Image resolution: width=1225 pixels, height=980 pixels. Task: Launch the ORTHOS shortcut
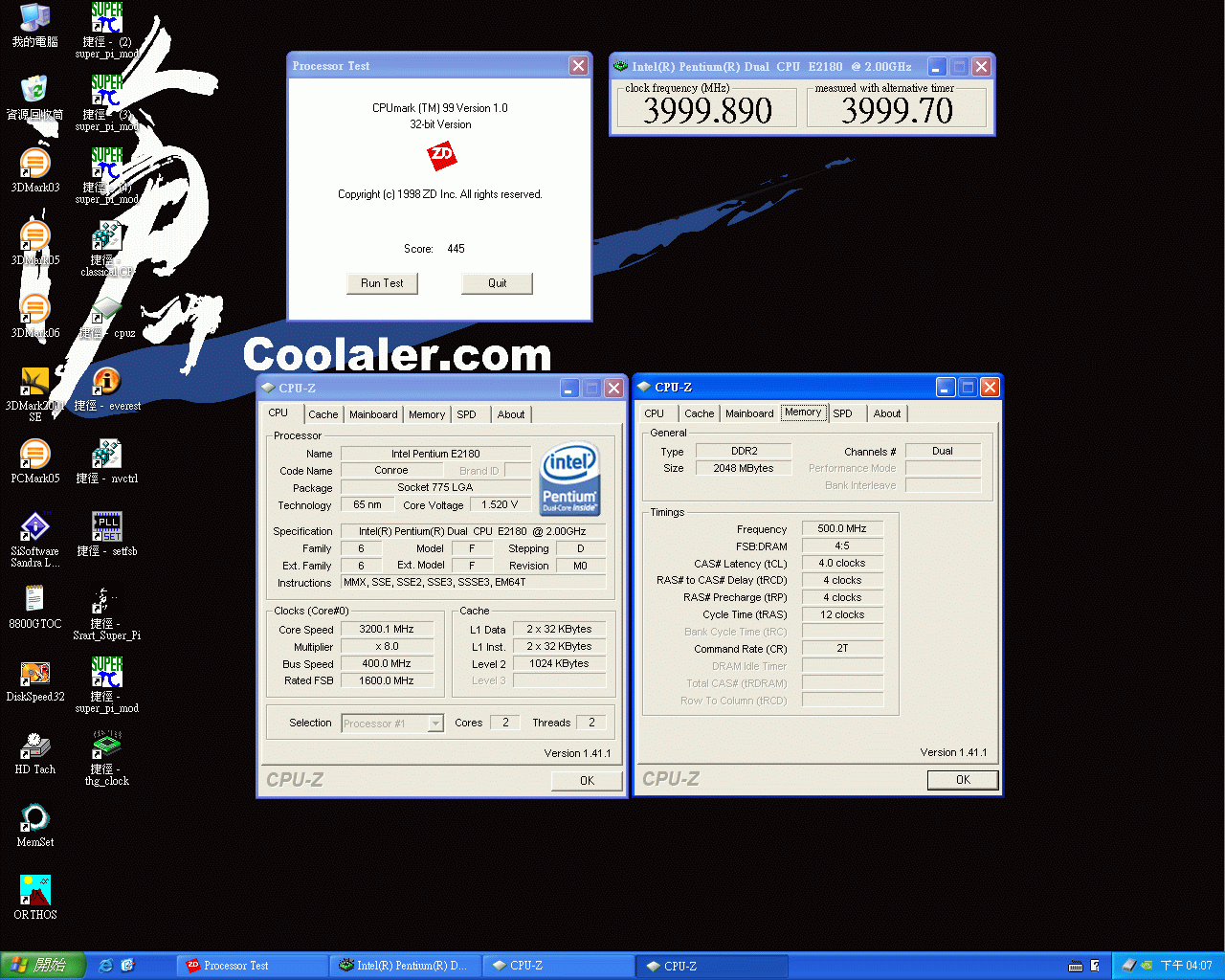35,899
